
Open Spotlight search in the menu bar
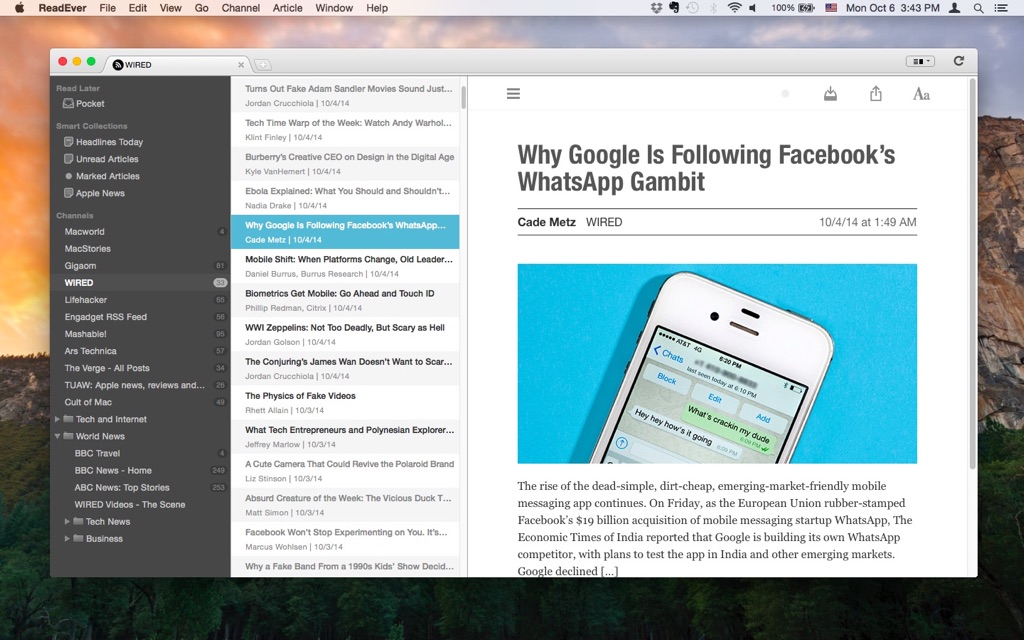(x=978, y=8)
